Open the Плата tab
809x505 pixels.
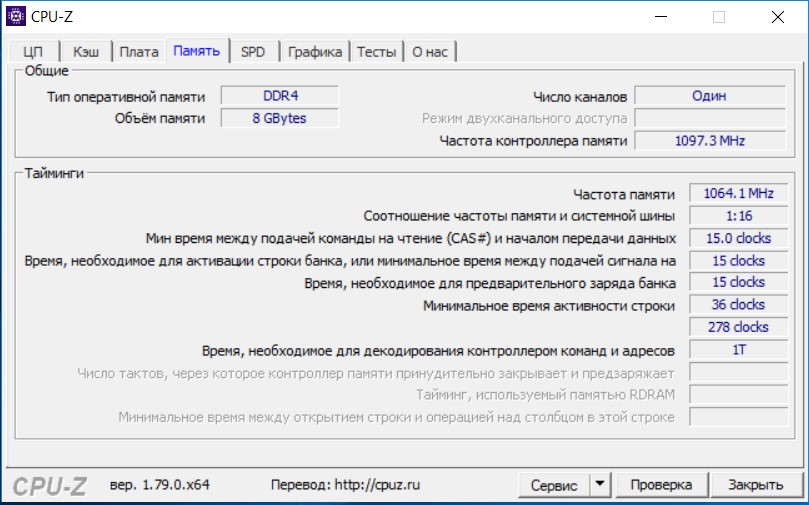pyautogui.click(x=139, y=52)
